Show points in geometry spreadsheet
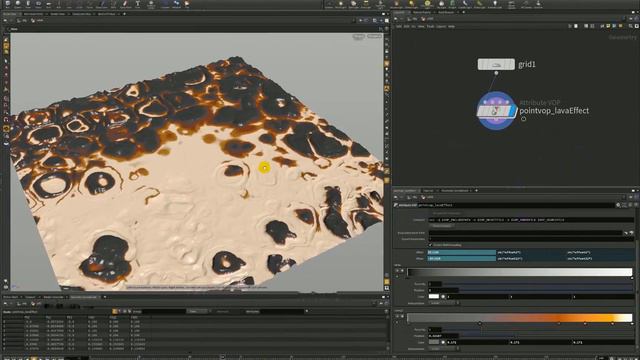The height and width of the screenshot is (360, 640). pos(115,311)
